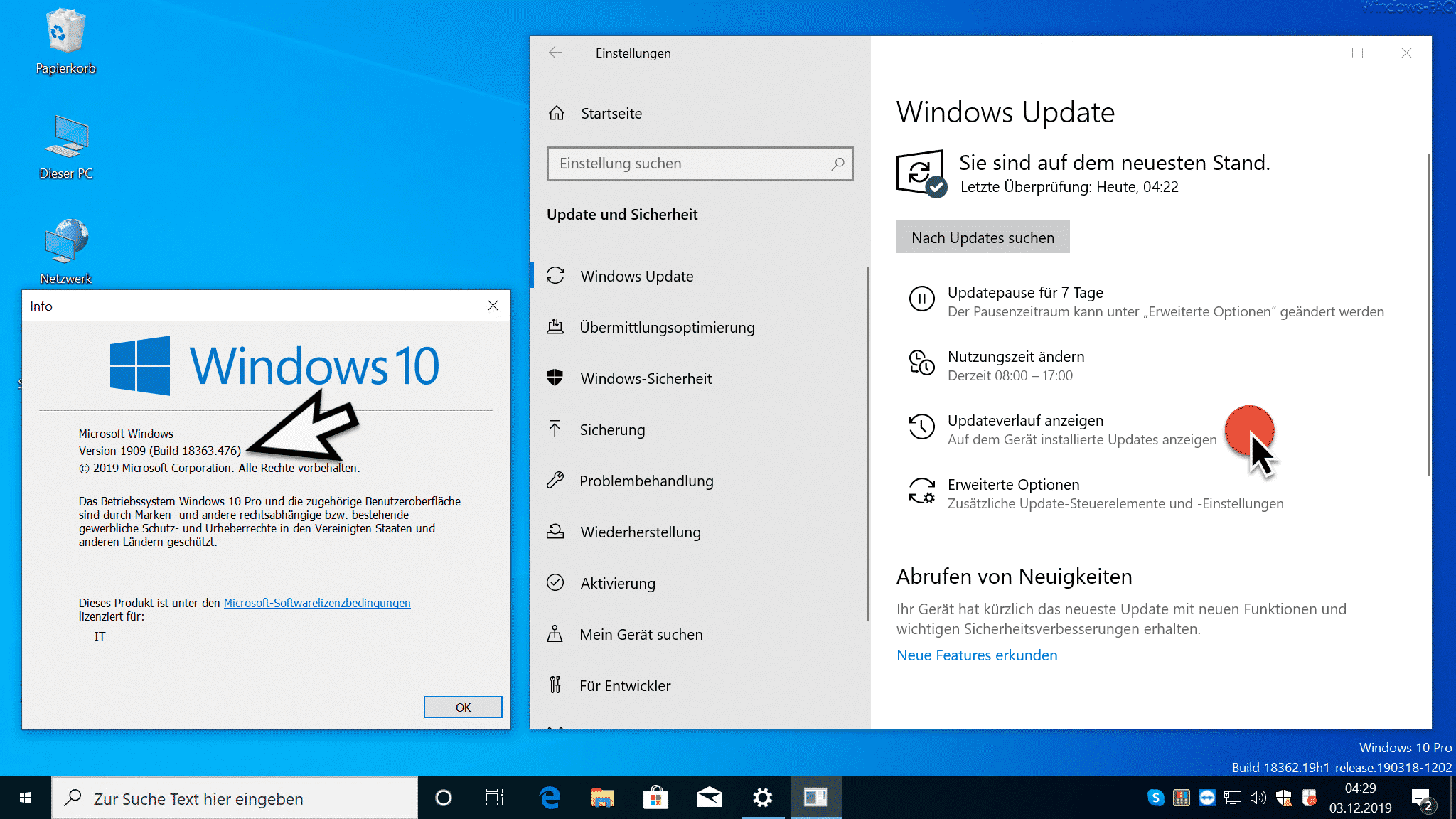Click the clock icon for Nutzungszeit ändern
Viewport: 1456px width, 819px height.
(x=922, y=363)
